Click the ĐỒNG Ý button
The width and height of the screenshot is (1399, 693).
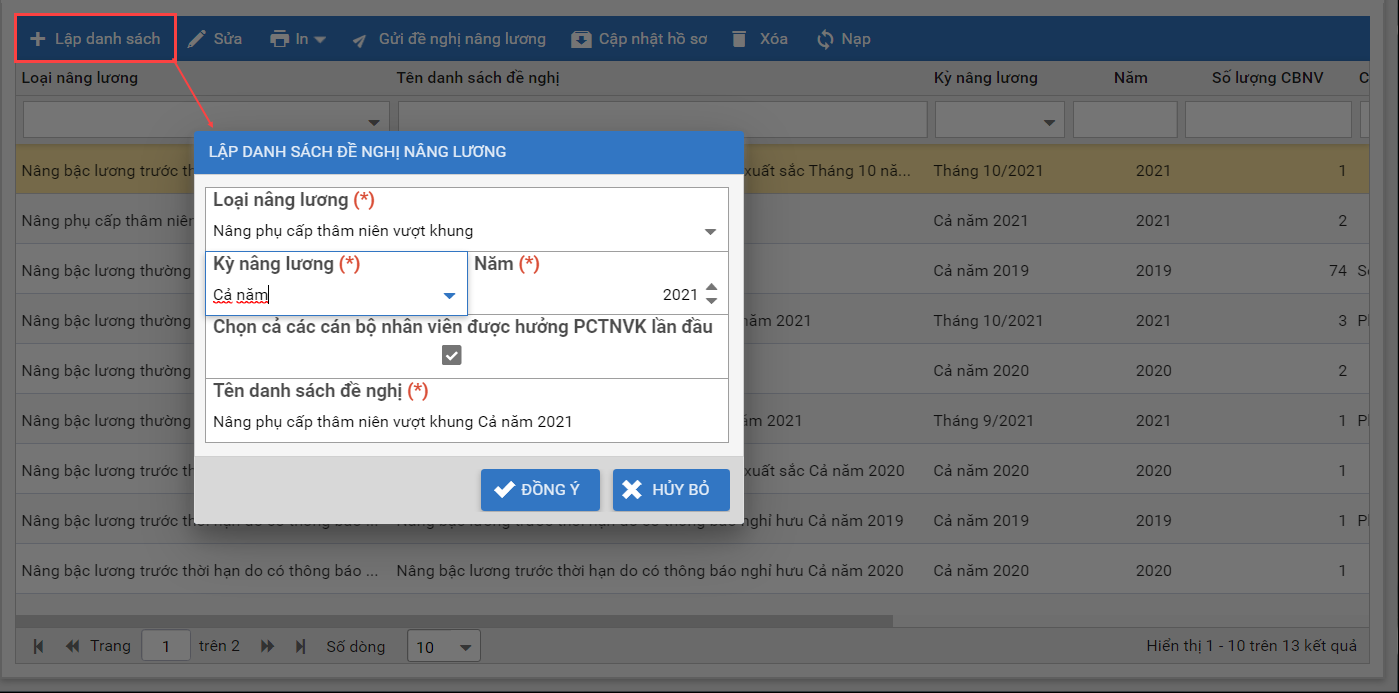tap(540, 490)
